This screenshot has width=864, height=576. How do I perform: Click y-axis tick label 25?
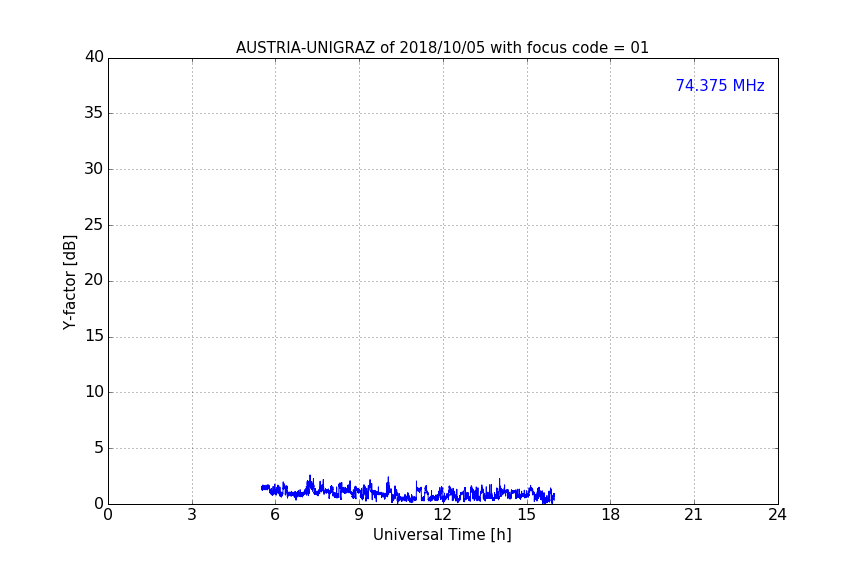click(94, 224)
